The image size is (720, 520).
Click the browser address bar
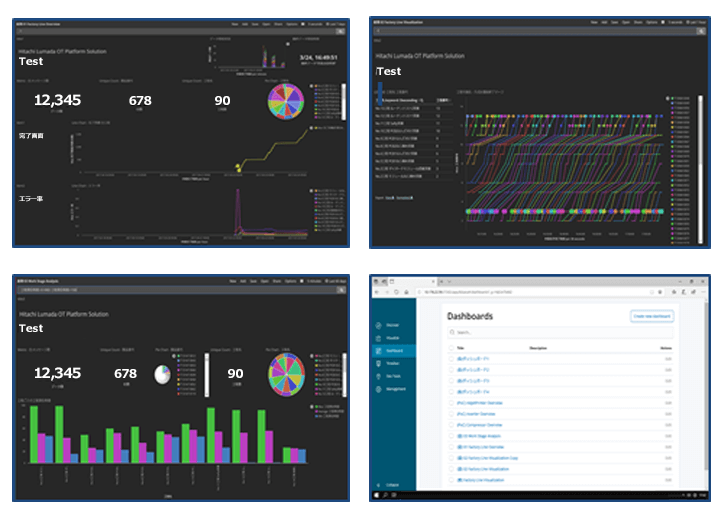[x=533, y=292]
